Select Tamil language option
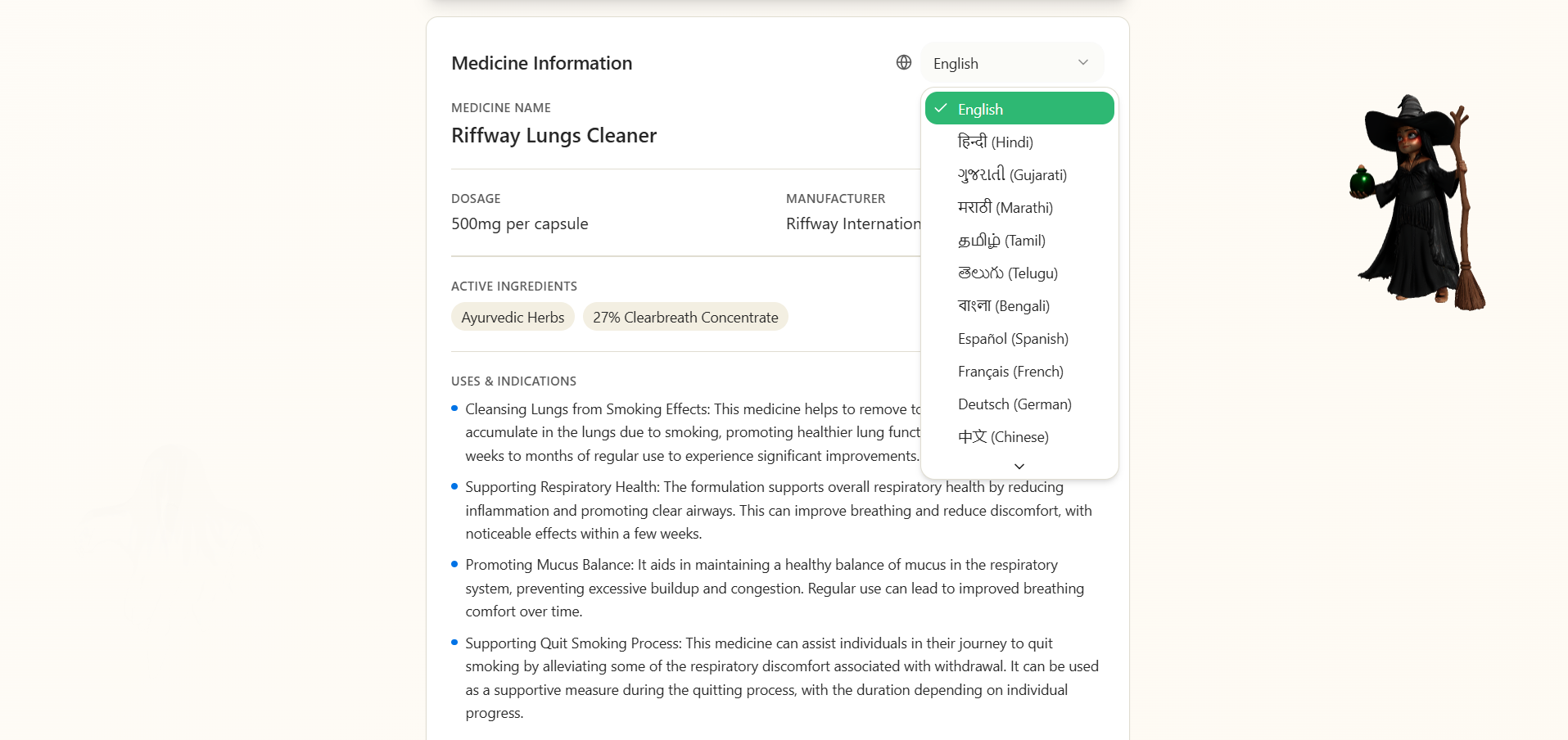Image resolution: width=1568 pixels, height=740 pixels. point(1001,241)
